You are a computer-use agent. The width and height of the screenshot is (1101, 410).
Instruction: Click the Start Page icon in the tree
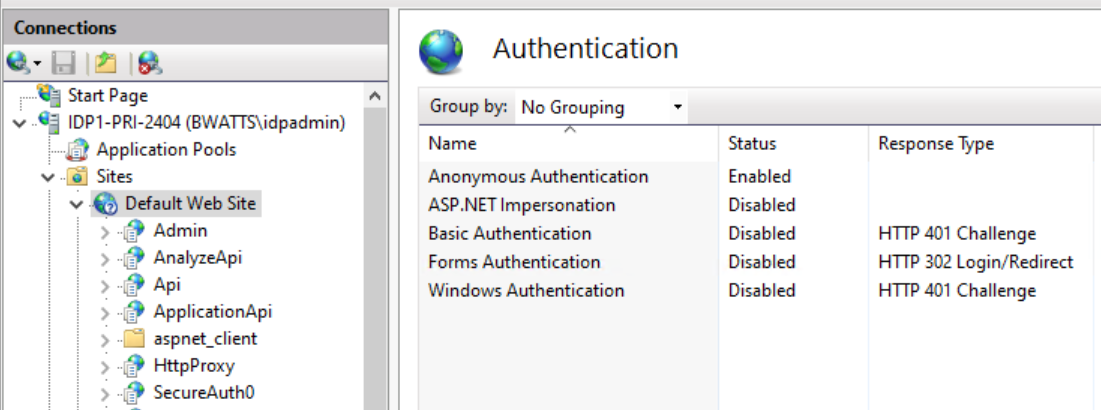pos(49,94)
